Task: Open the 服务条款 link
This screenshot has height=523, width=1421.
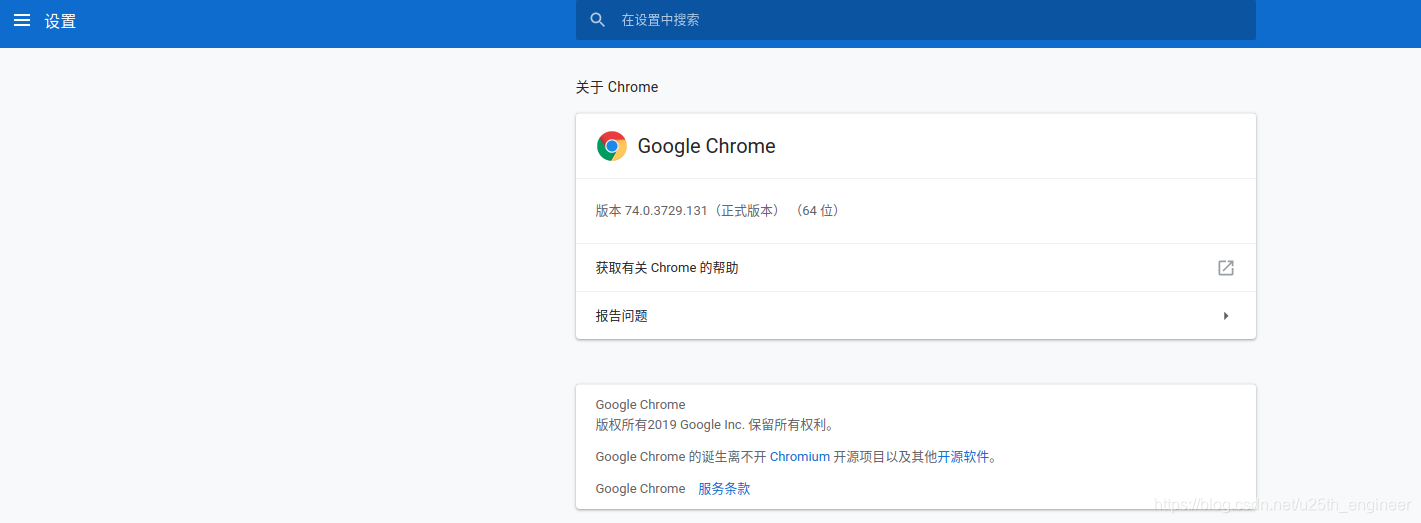Action: tap(724, 489)
